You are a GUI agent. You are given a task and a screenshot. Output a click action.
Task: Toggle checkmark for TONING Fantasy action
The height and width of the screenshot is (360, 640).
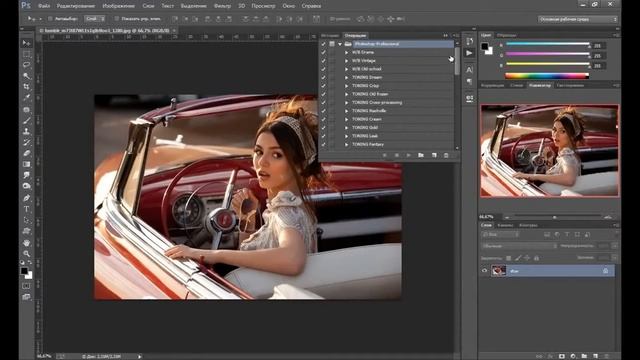click(x=324, y=144)
